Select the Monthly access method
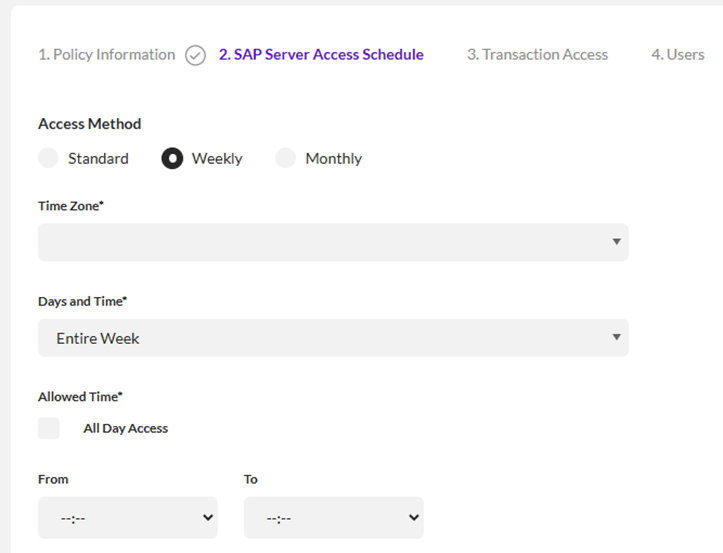The width and height of the screenshot is (723, 553). tap(286, 158)
